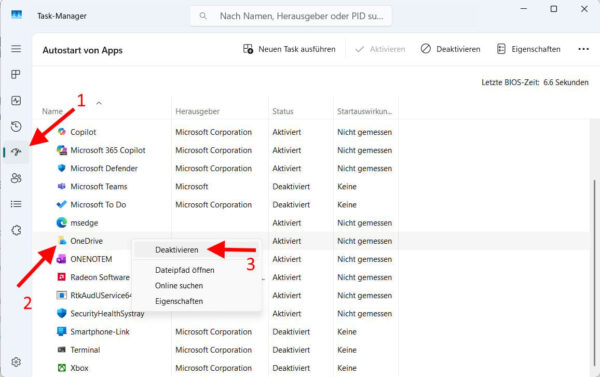Click the Smartphone-Link icon
600x377 pixels.
61,331
